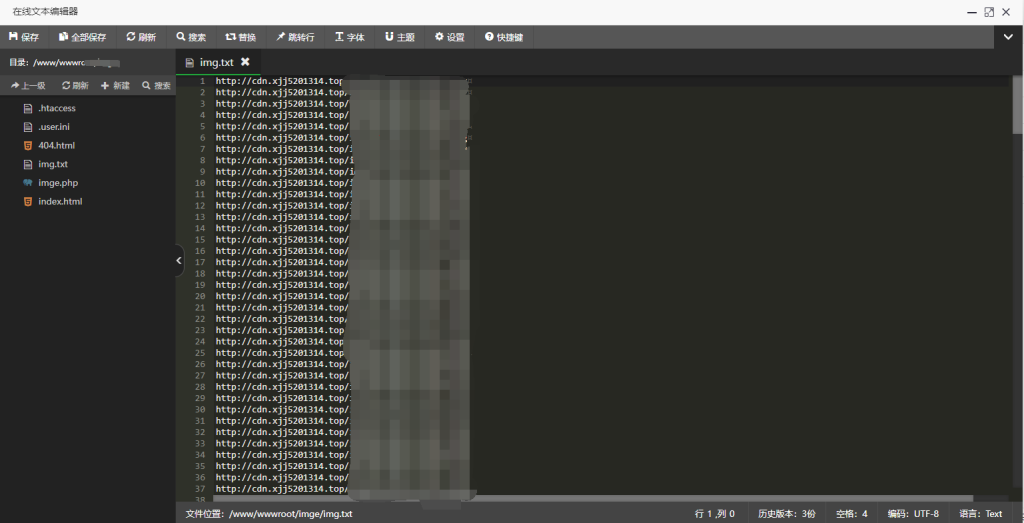Go up one directory with 上一级
Viewport: 1024px width, 523px height.
[x=28, y=86]
